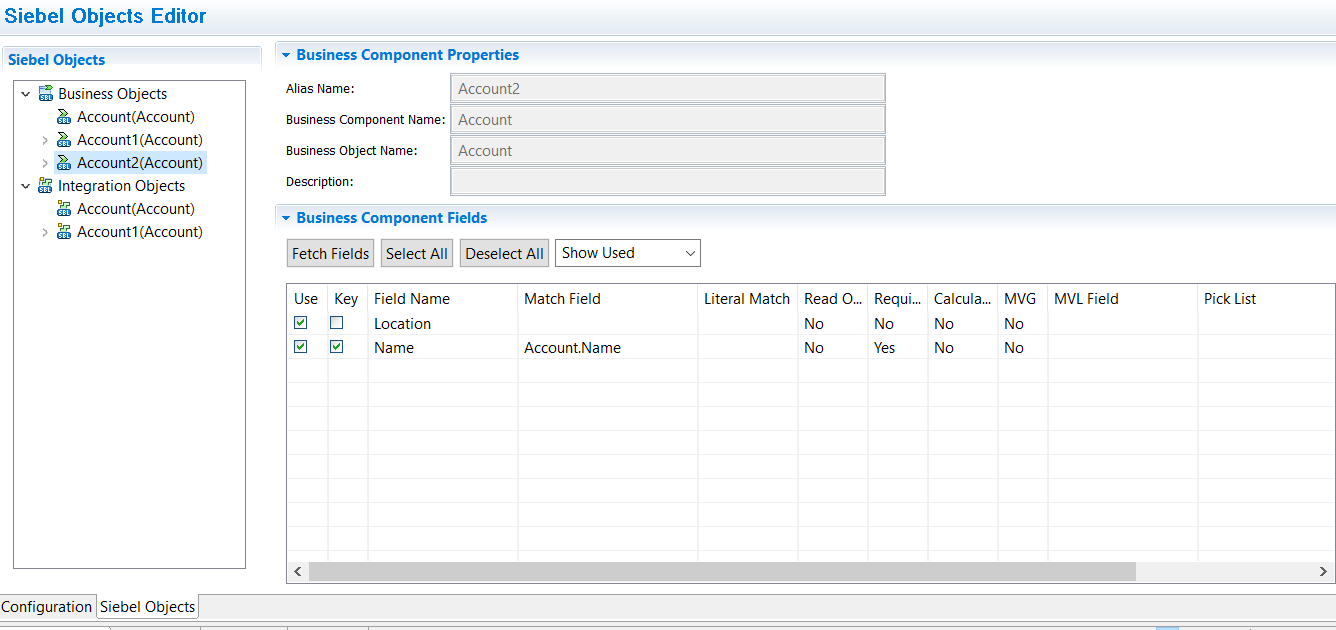1336x630 pixels.
Task: Click the MVG value in the Location row
Action: tap(1014, 324)
